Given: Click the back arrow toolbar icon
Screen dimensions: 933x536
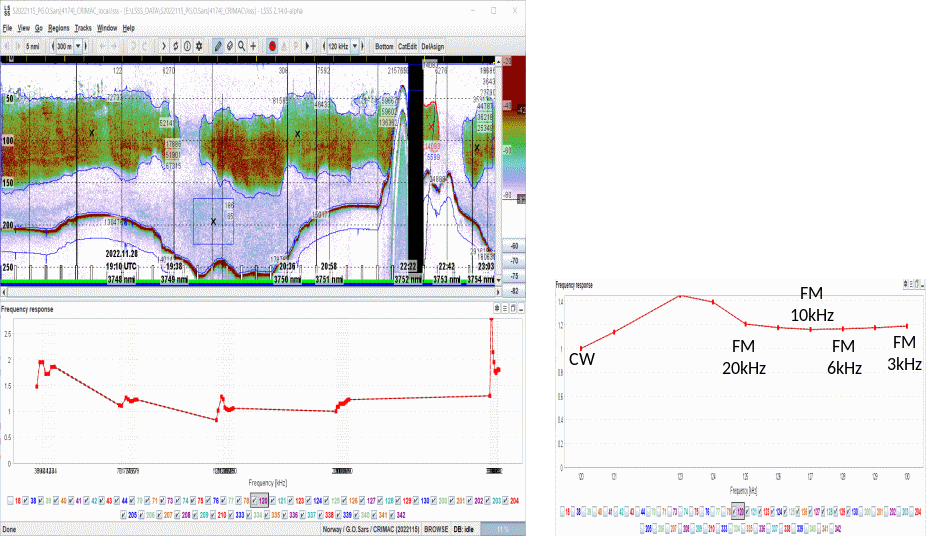Looking at the screenshot, I should (102, 46).
